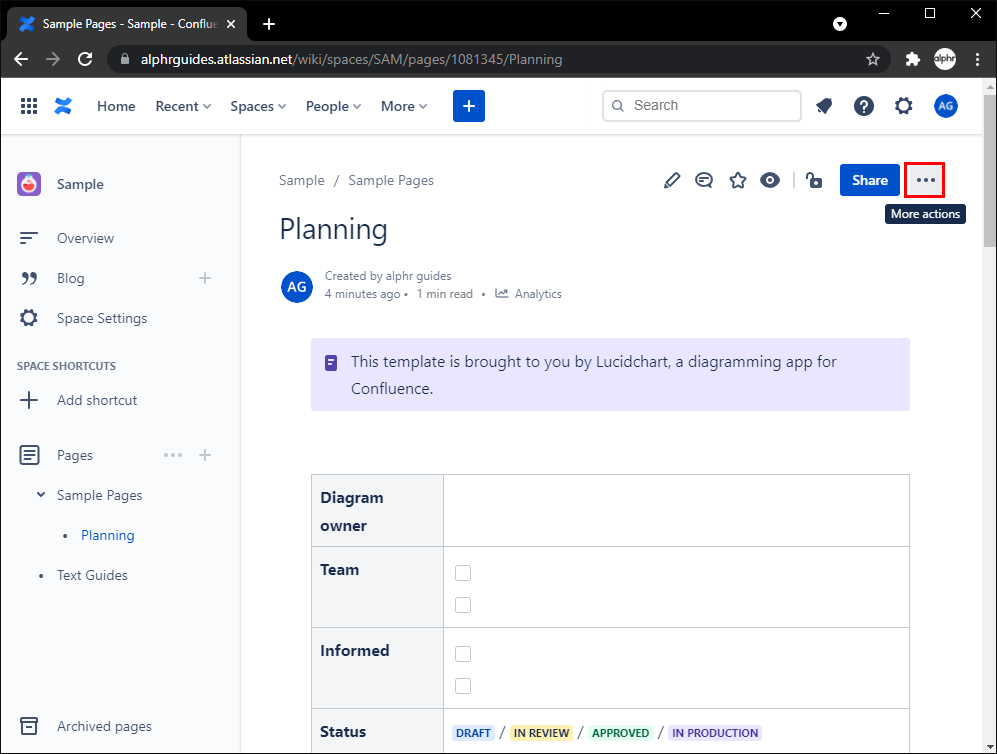Click the Analytics chart icon
Screen dimensions: 997x754
point(502,294)
